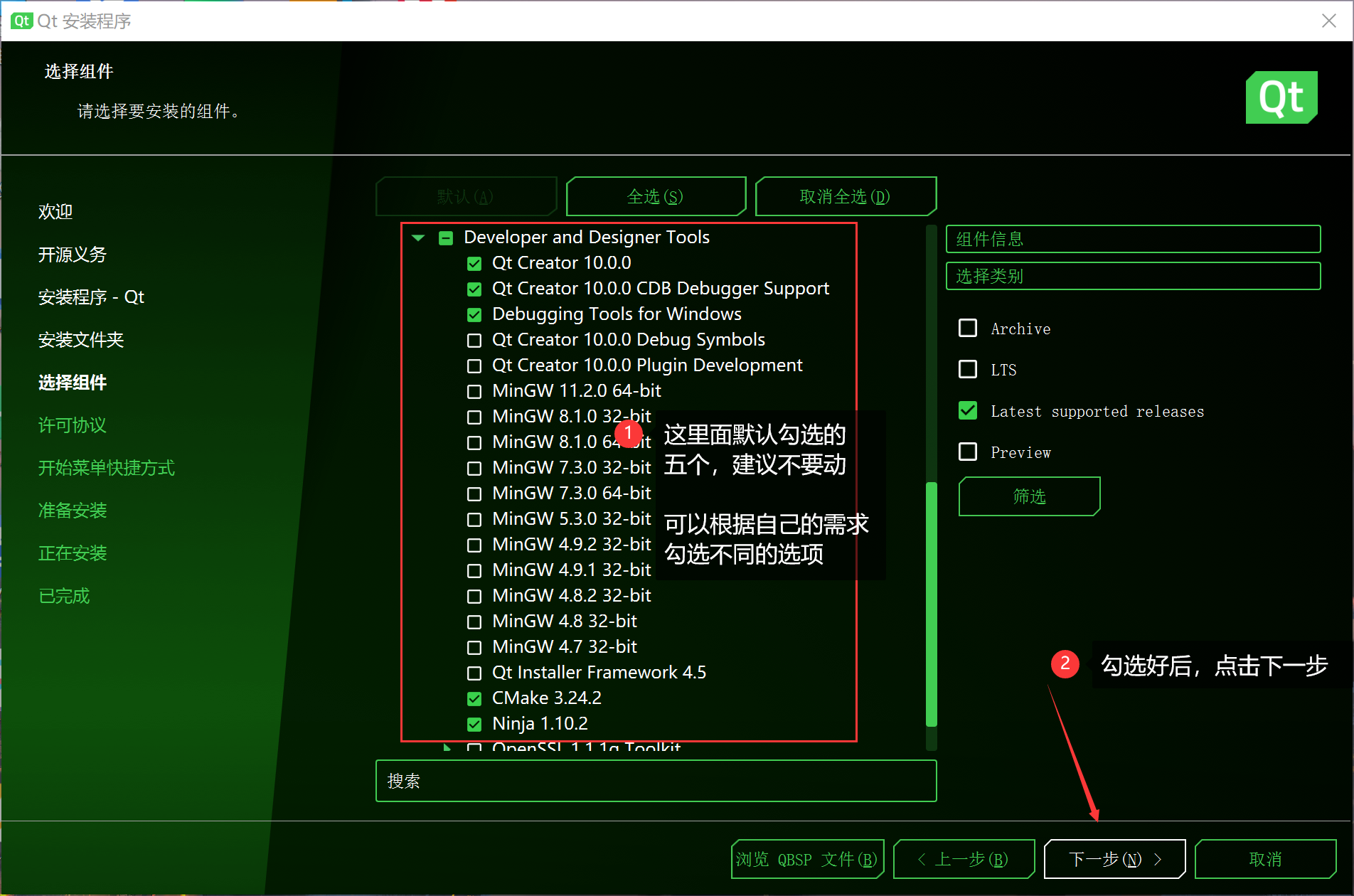Image resolution: width=1354 pixels, height=896 pixels.
Task: Enable the Archive category filter
Action: point(968,328)
